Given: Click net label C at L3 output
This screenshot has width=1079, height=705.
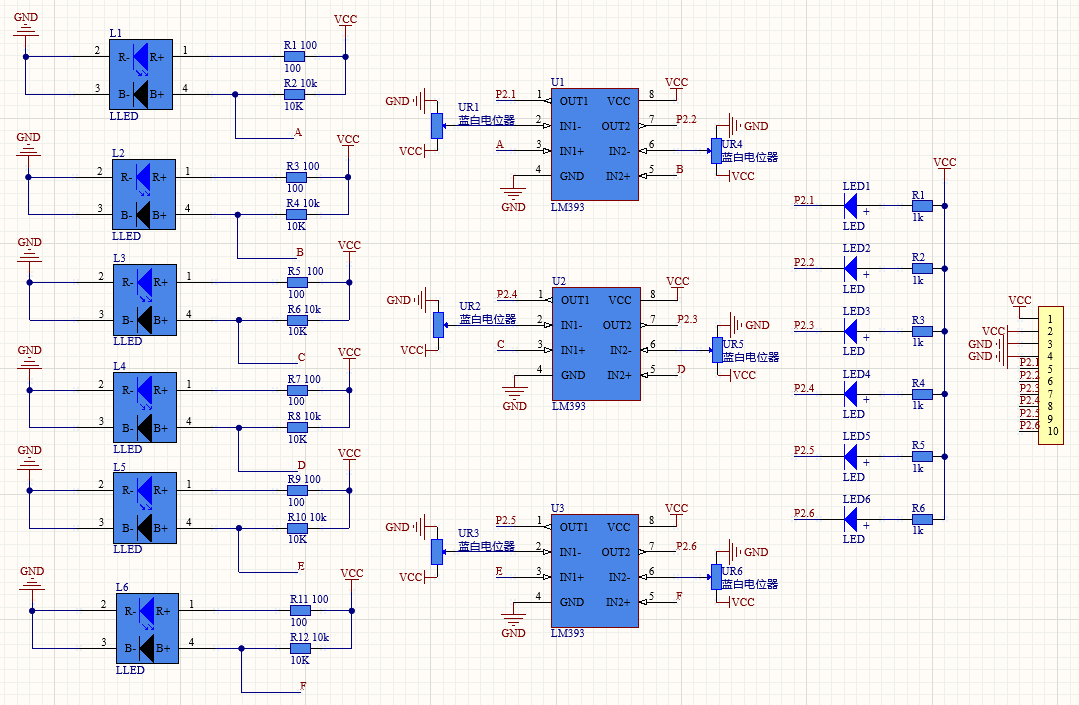Looking at the screenshot, I should (x=301, y=358).
